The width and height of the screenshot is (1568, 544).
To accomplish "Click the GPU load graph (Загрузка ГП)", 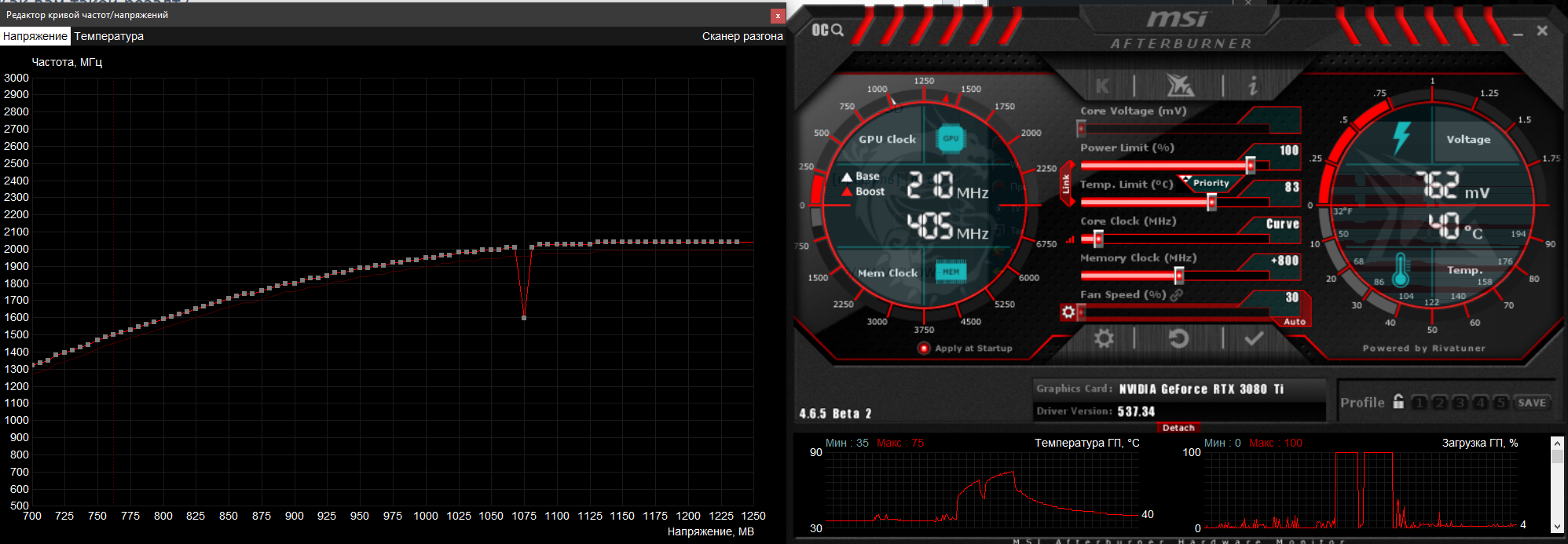I will (x=1361, y=491).
